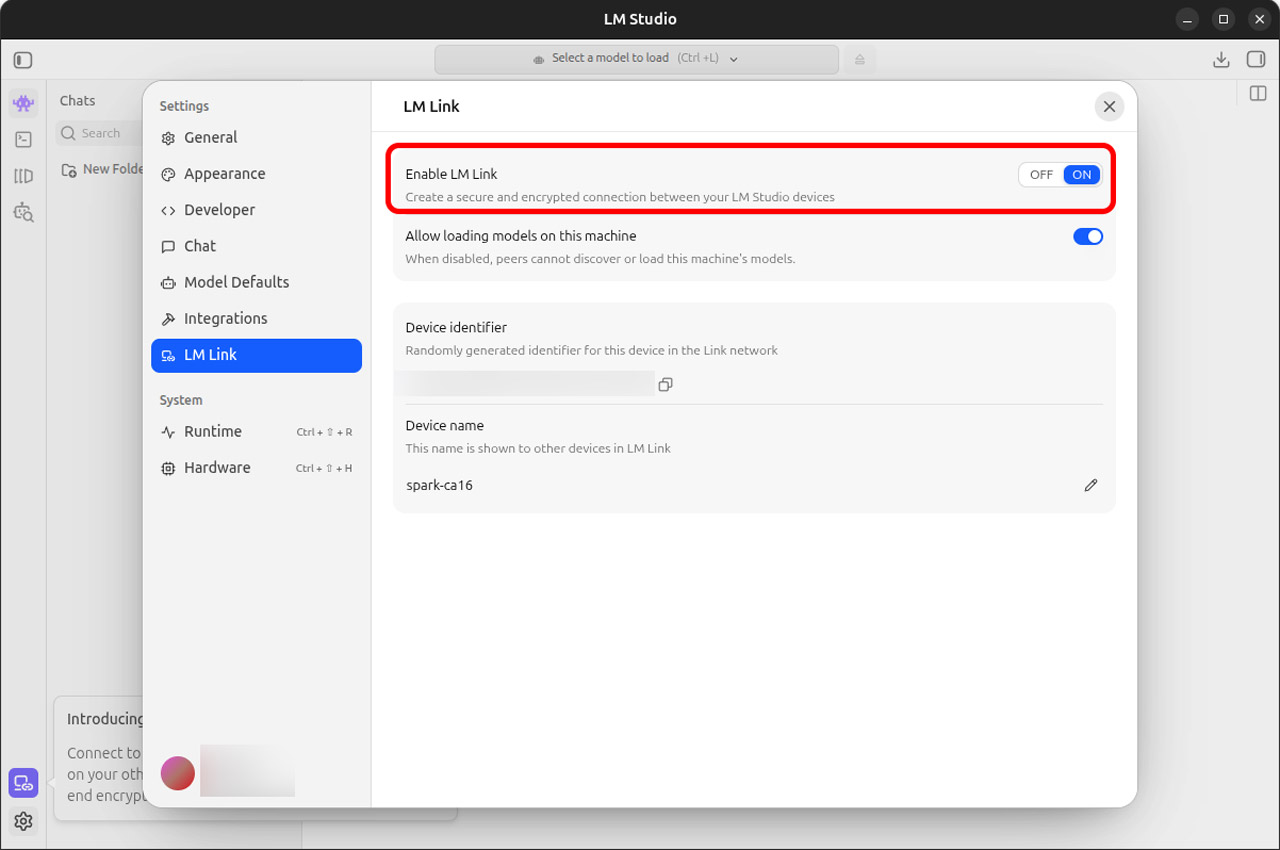This screenshot has width=1280, height=850.
Task: Click the Chats search field
Action: click(100, 133)
